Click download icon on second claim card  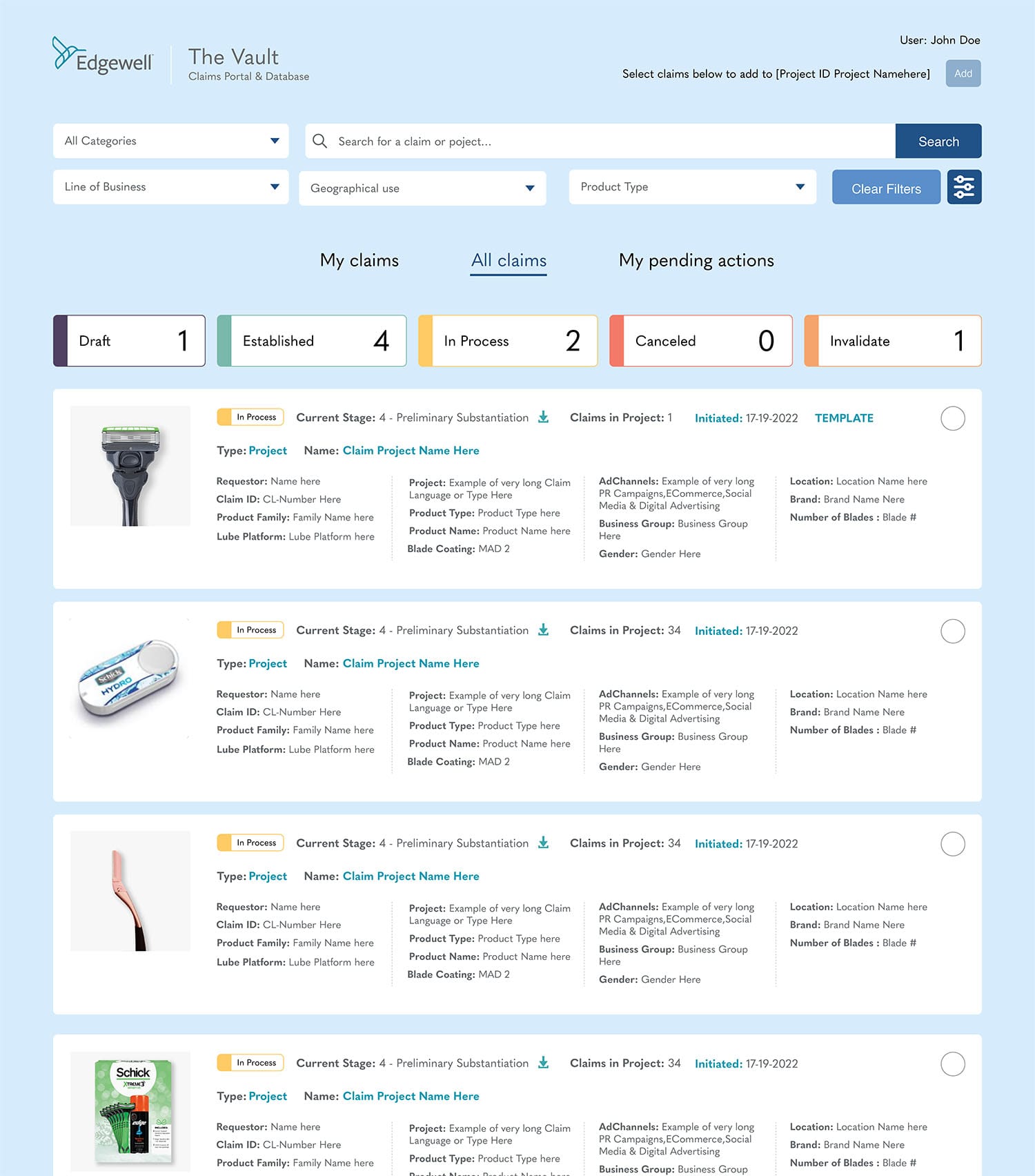pos(543,630)
